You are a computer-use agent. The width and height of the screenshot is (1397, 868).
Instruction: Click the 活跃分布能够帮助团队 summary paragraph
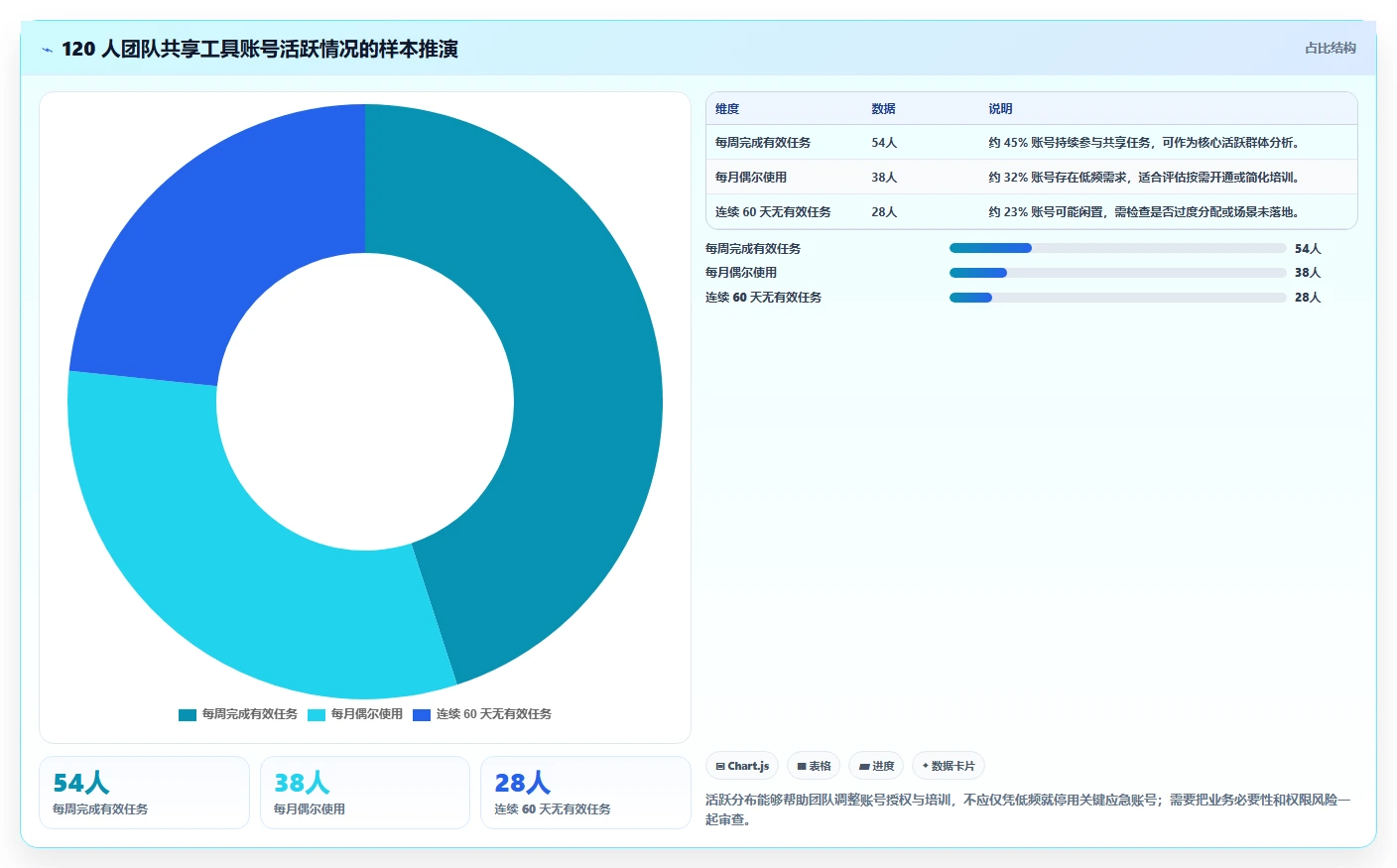tap(1028, 809)
